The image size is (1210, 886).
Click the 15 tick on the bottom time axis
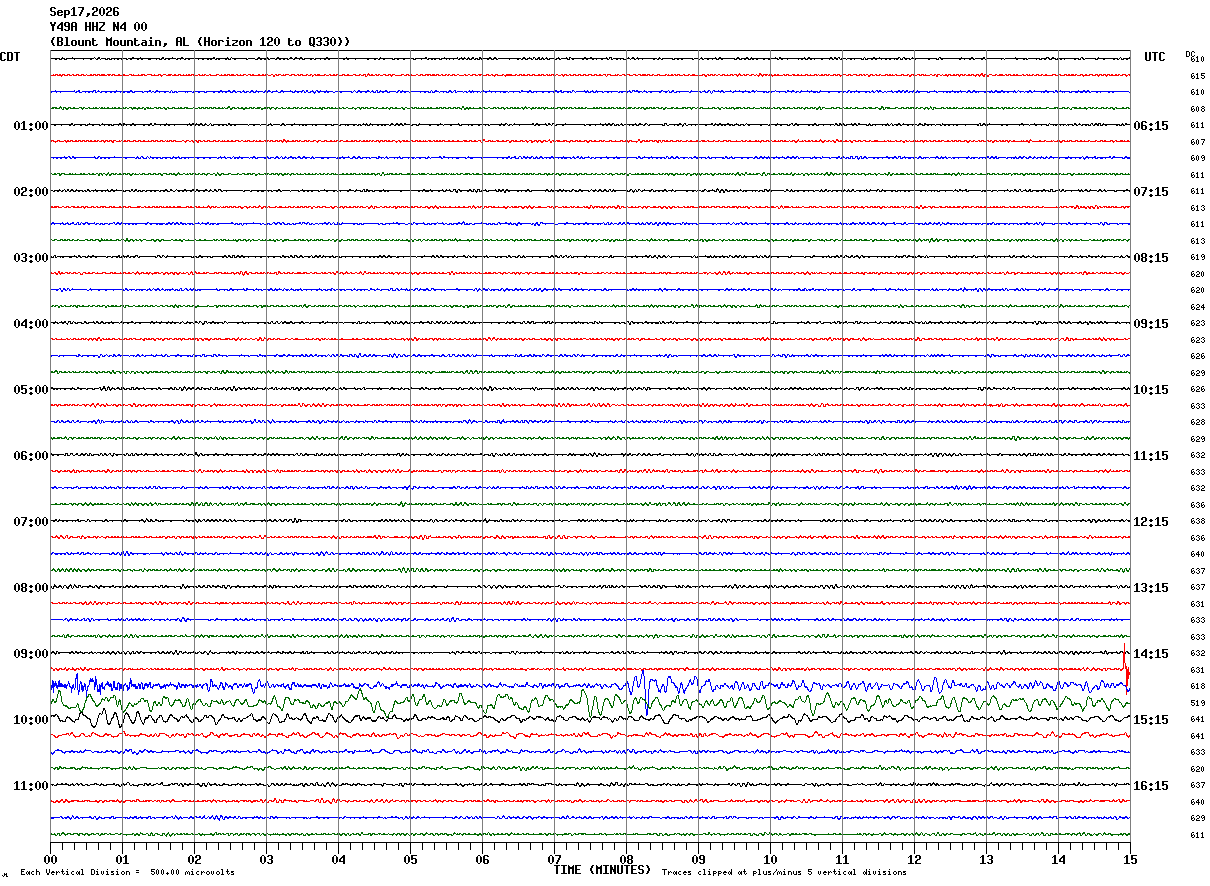(x=1130, y=860)
